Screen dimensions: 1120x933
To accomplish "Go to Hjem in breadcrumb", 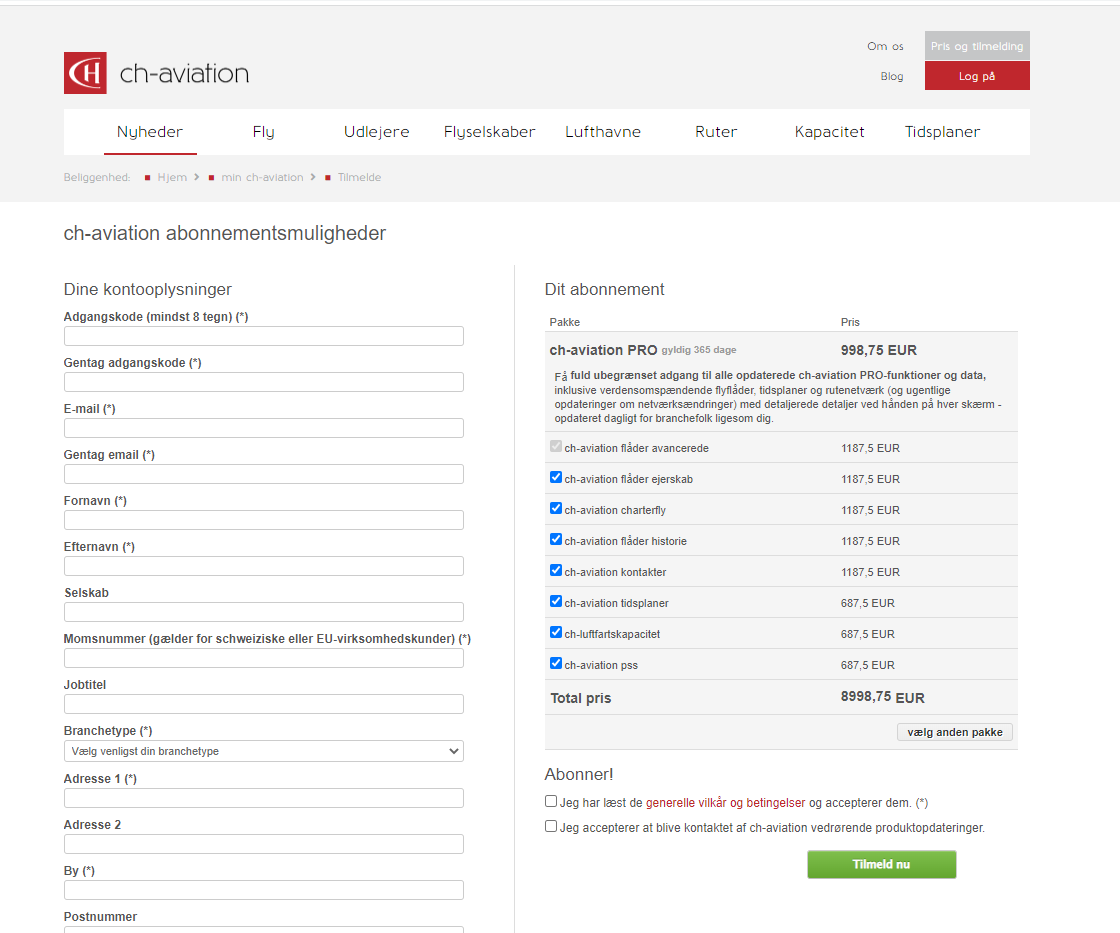I will click(172, 177).
